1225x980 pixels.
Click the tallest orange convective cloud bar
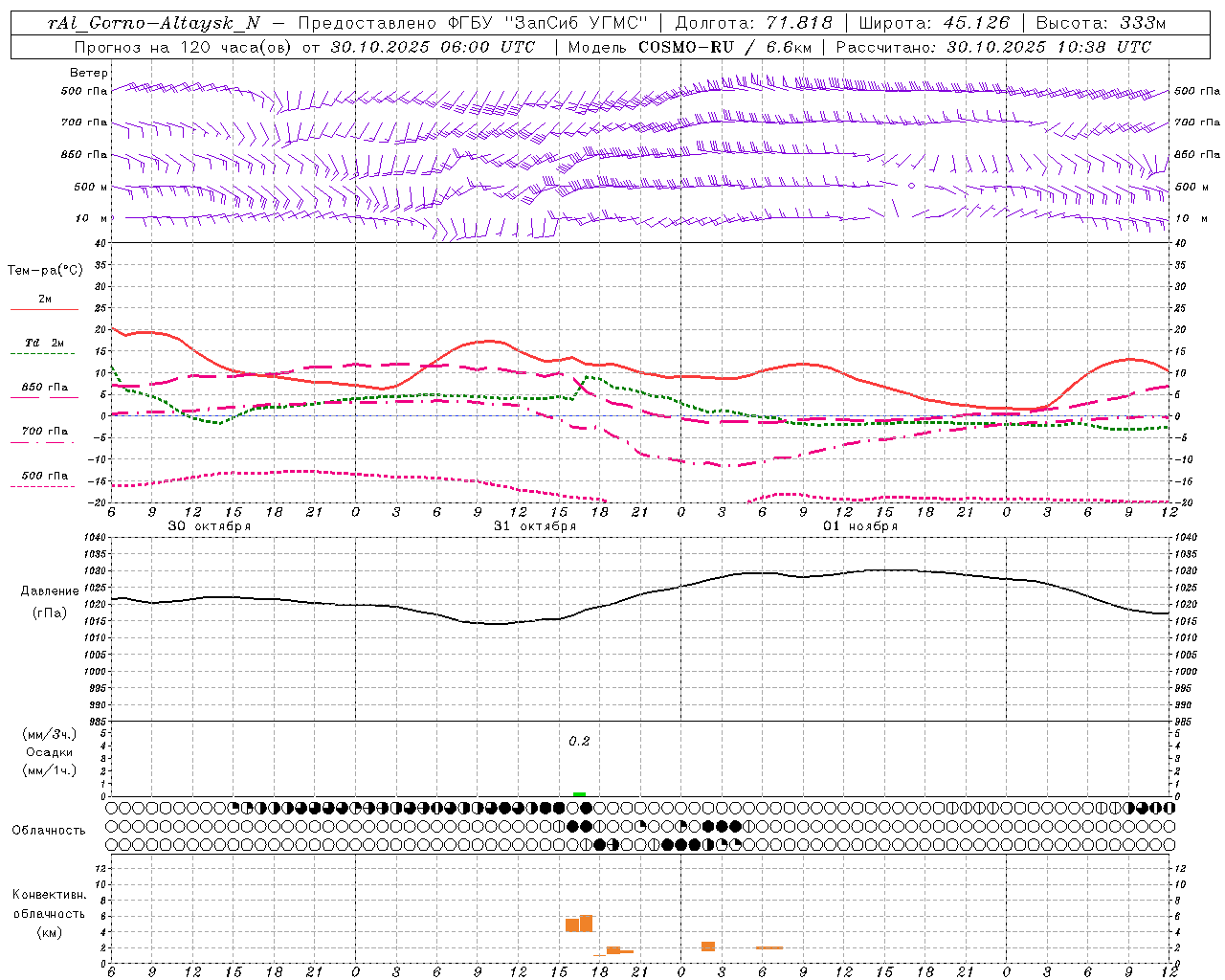click(586, 924)
